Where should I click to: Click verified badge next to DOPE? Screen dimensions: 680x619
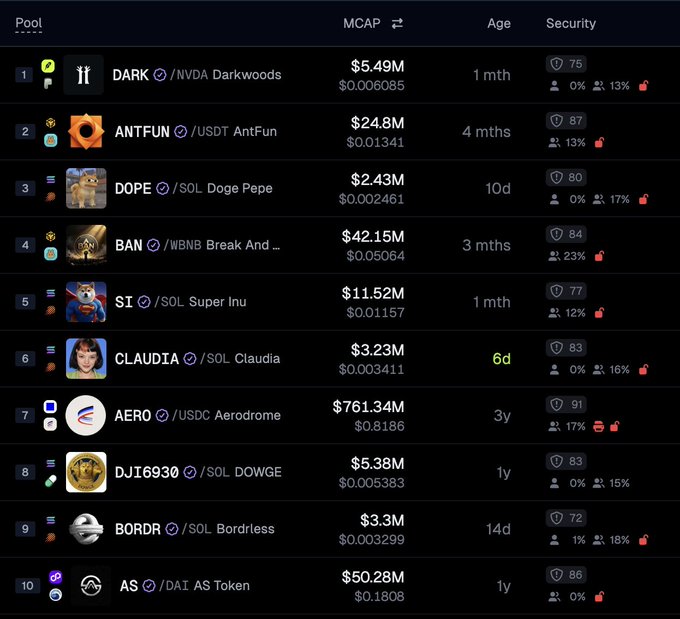162,188
